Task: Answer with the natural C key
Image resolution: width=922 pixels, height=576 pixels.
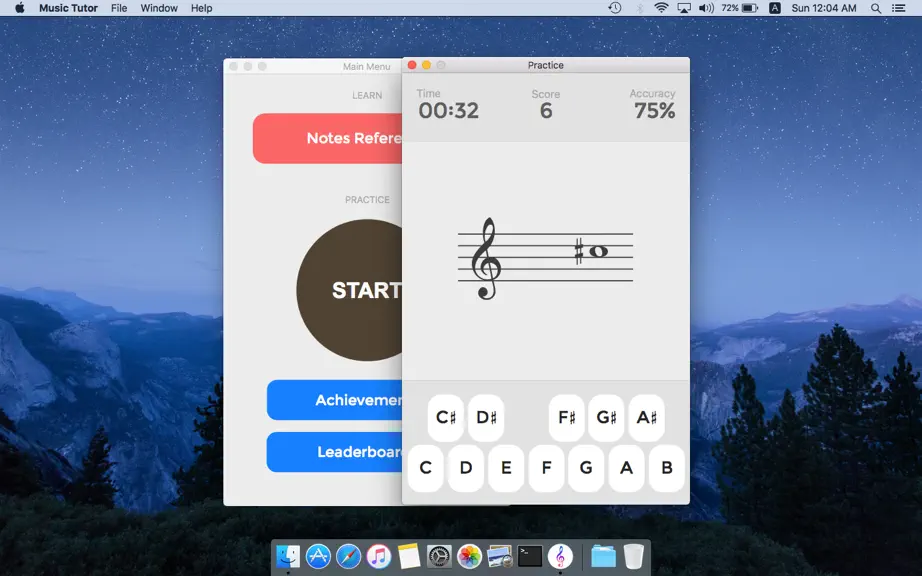Action: coord(425,468)
